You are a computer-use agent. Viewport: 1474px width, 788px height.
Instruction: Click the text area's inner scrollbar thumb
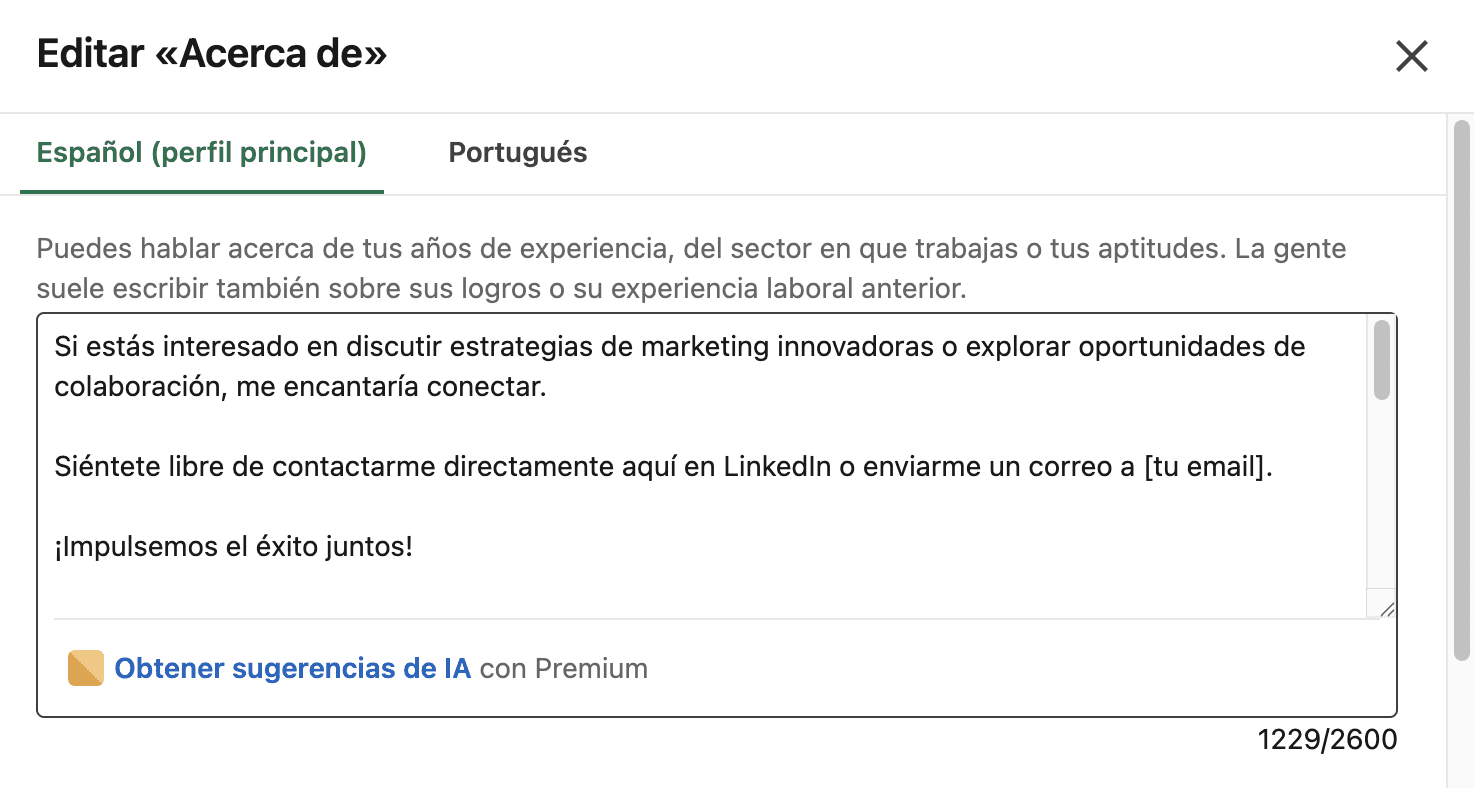click(1382, 360)
